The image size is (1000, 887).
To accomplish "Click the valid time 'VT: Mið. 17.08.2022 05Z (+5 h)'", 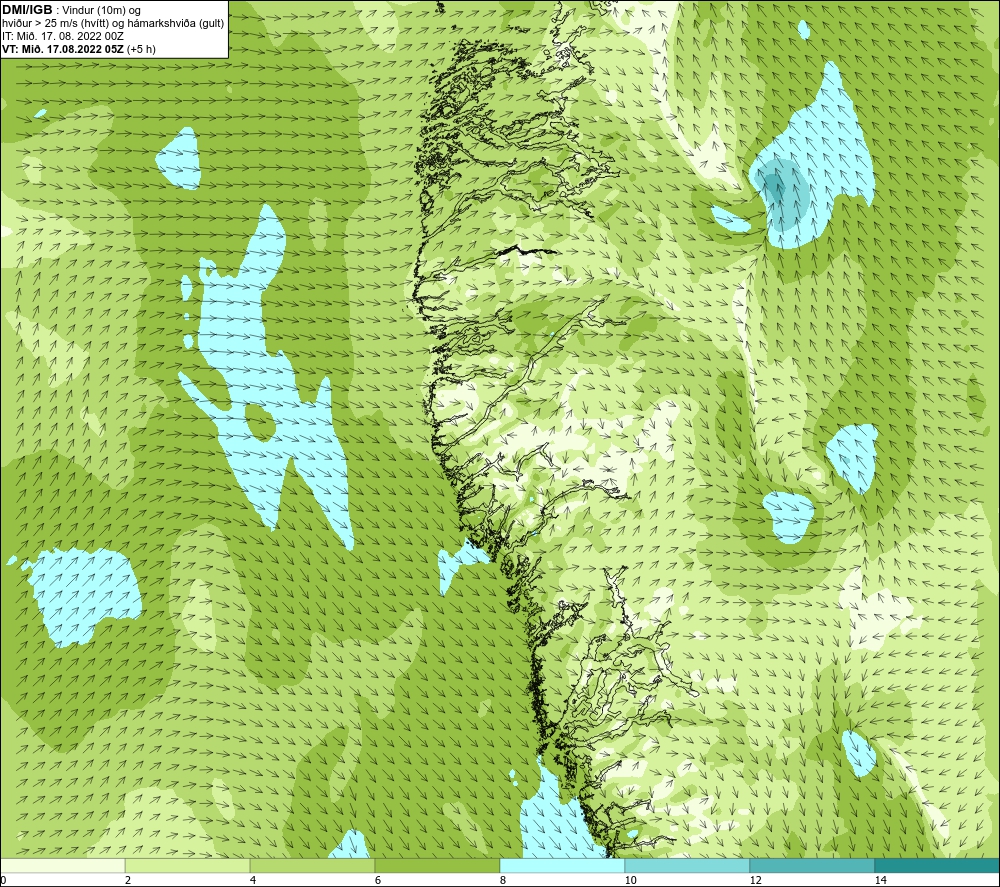I will point(78,49).
